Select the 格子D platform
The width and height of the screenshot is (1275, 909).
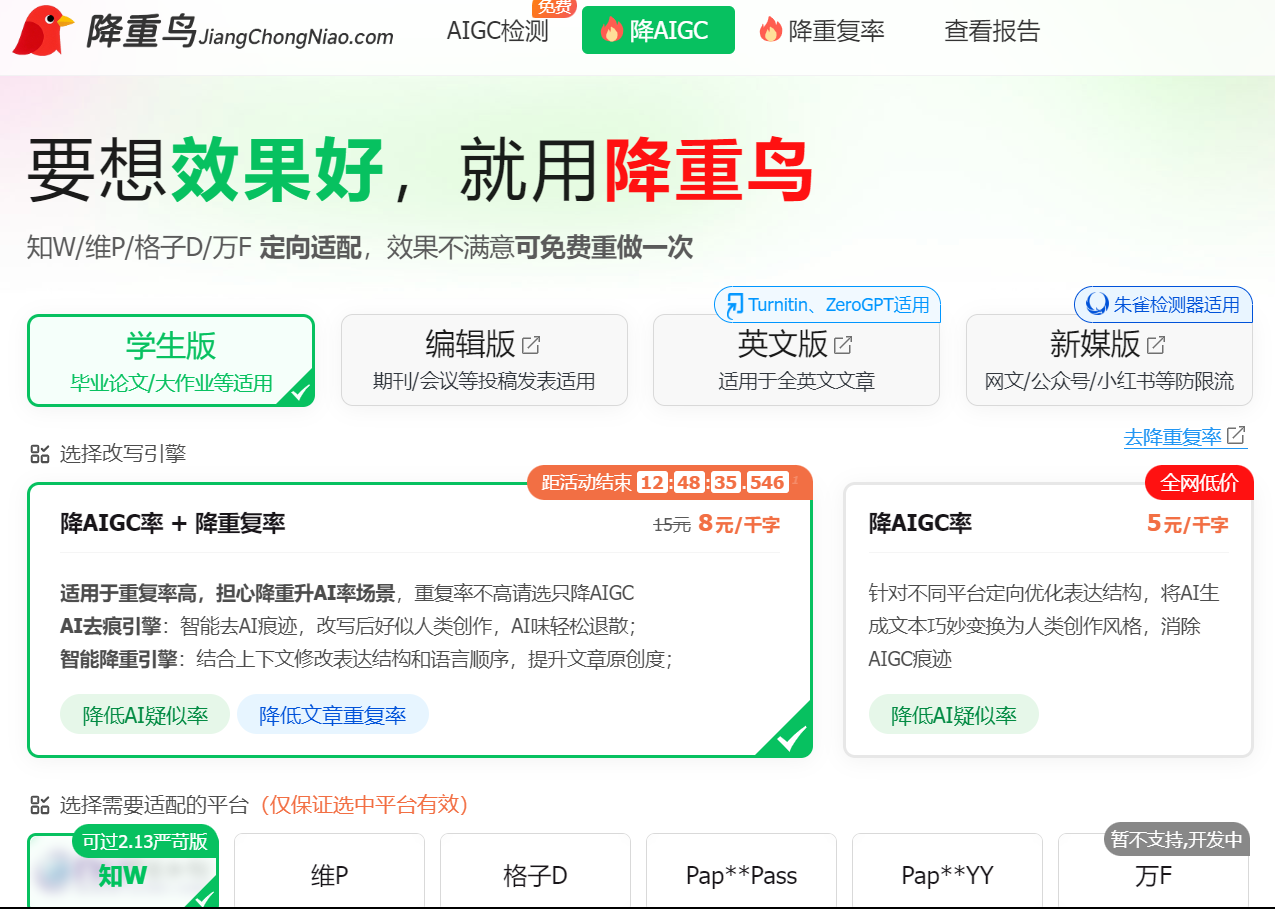pos(535,872)
